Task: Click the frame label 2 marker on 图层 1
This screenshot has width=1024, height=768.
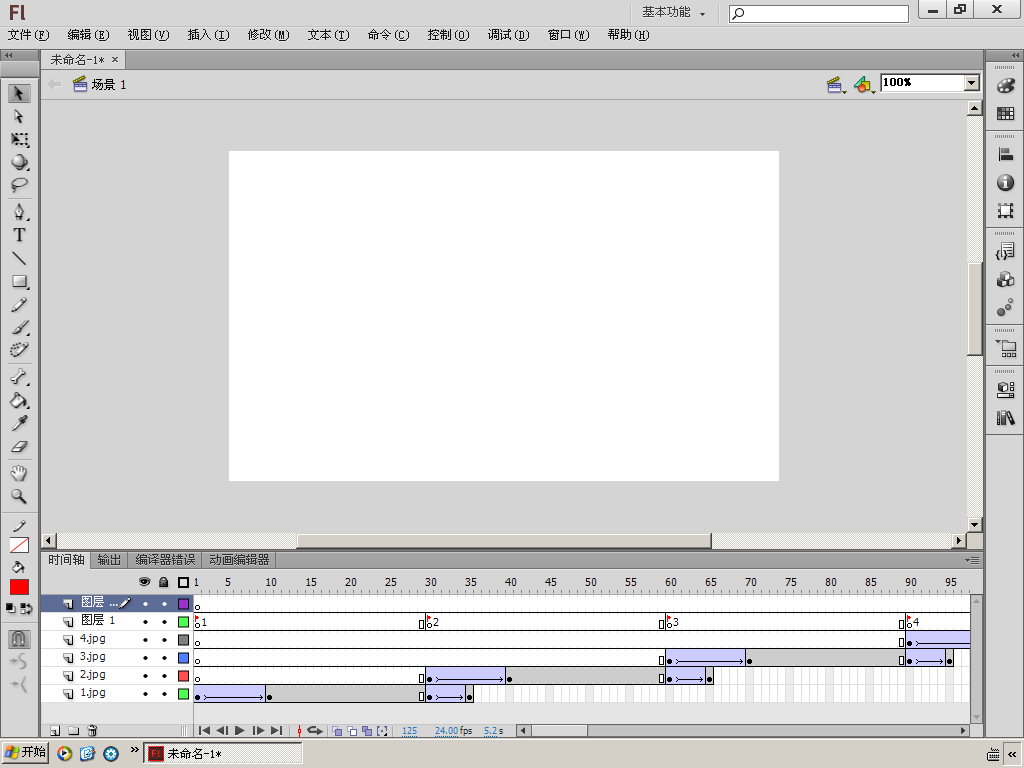Action: point(432,621)
